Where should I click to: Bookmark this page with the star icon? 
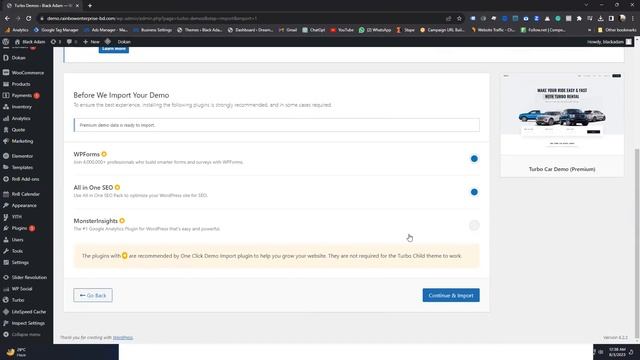[x=459, y=18]
